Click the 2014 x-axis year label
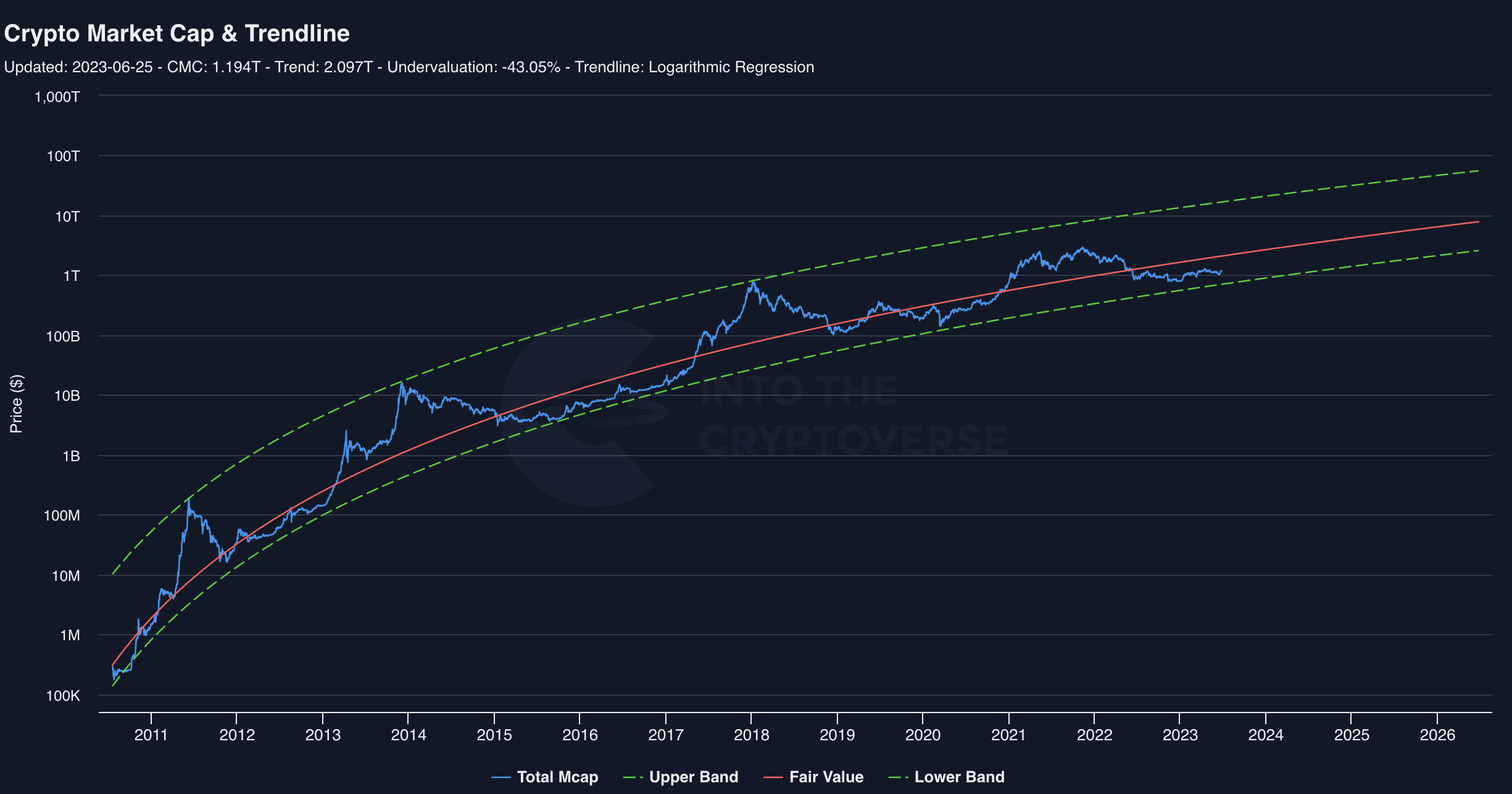The image size is (1512, 794). (x=409, y=735)
